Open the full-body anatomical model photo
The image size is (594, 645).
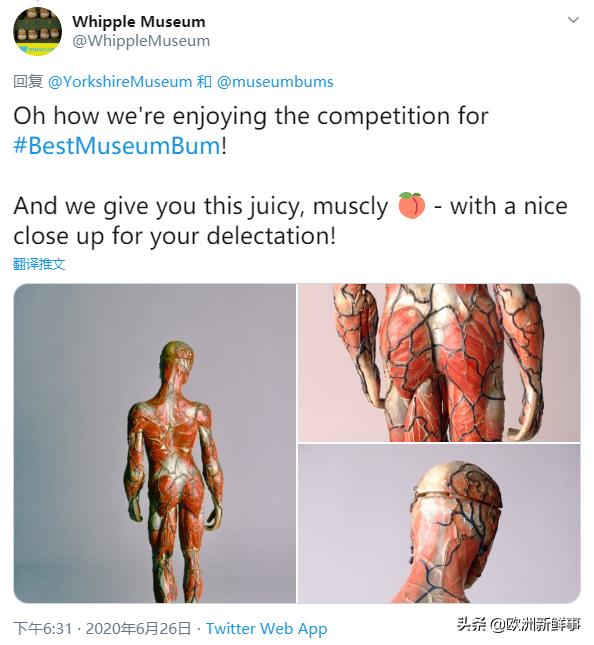[x=155, y=443]
